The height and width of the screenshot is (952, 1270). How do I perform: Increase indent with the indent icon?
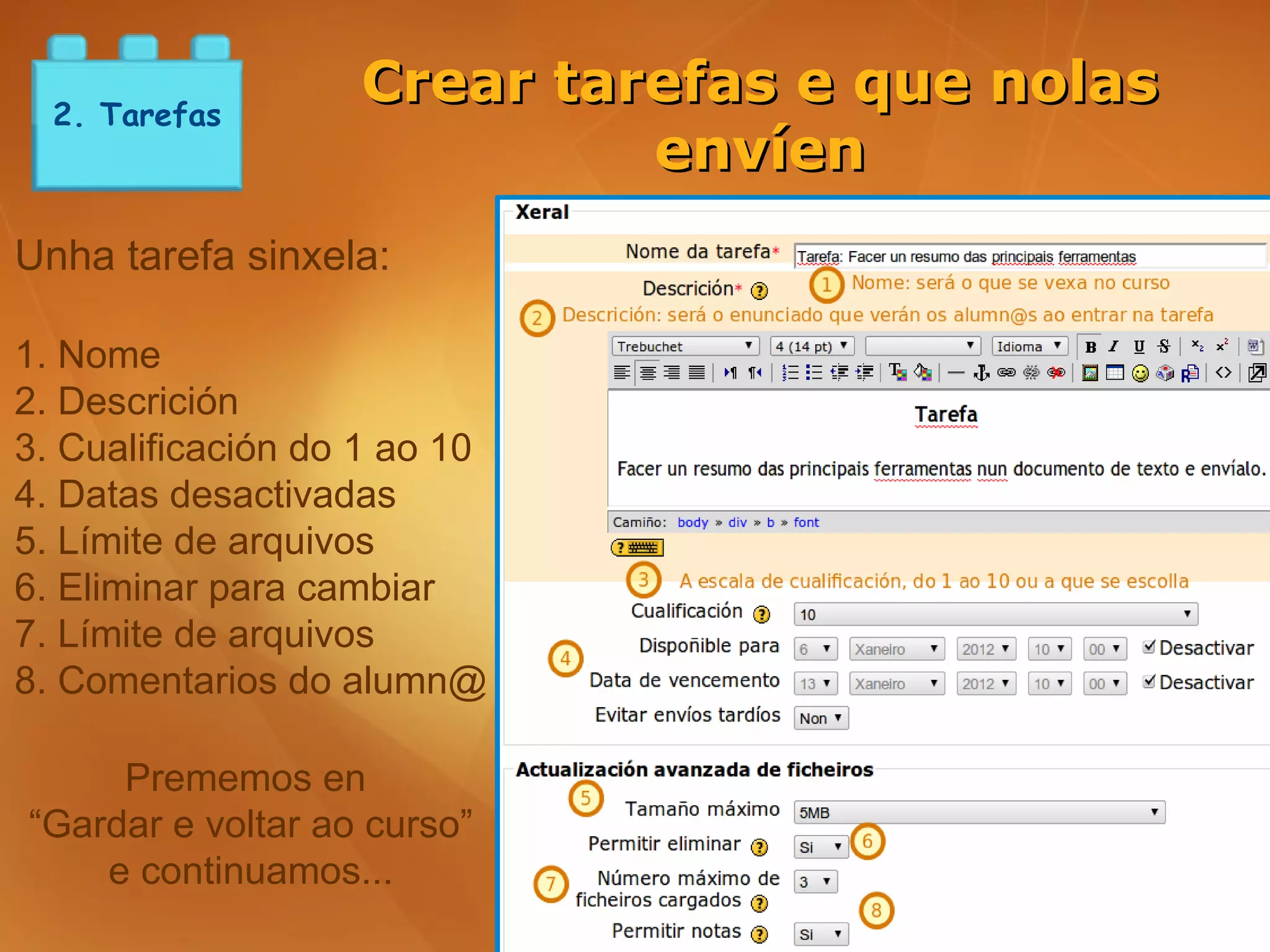tap(864, 372)
